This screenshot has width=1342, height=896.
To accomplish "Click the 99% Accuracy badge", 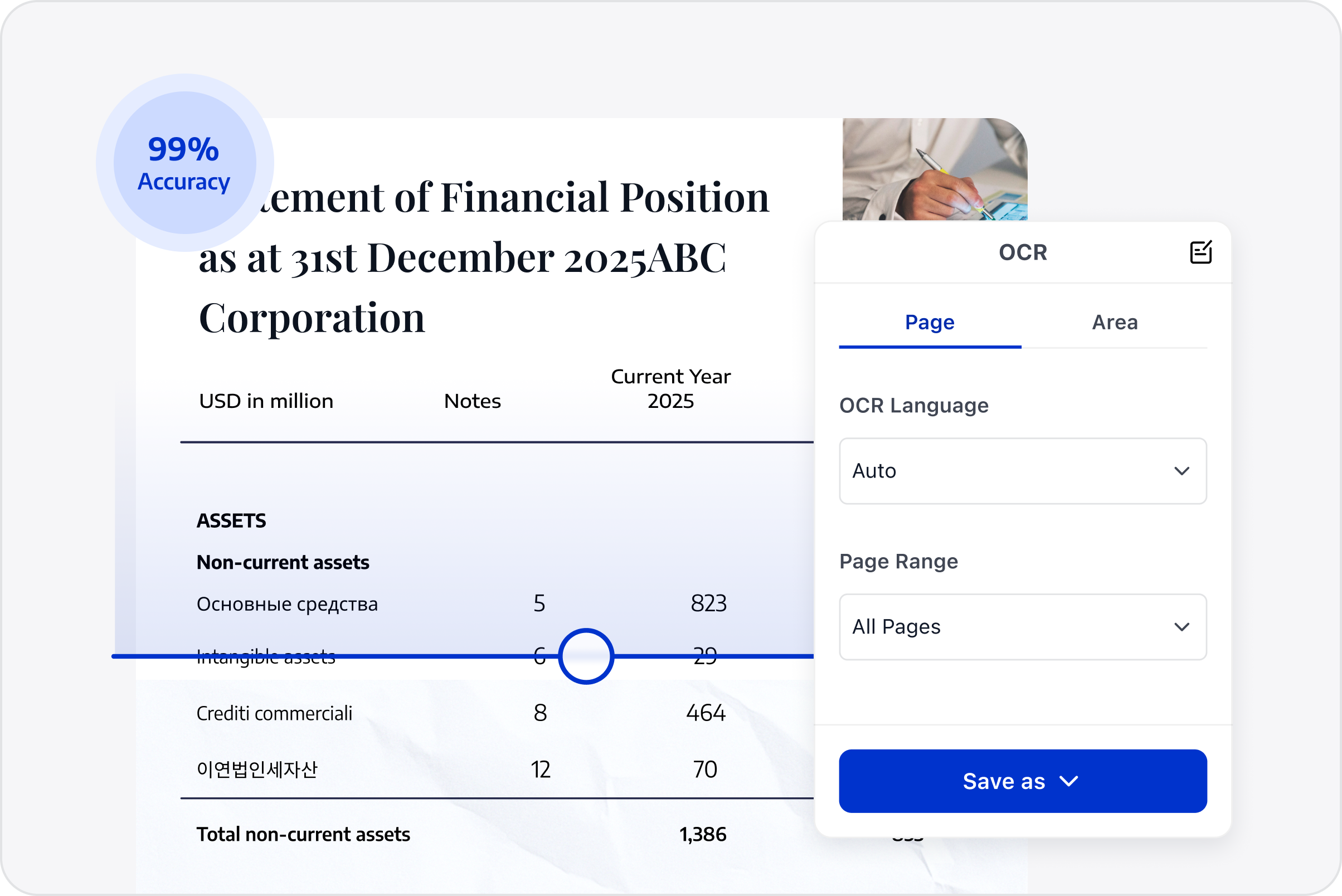I will (184, 163).
